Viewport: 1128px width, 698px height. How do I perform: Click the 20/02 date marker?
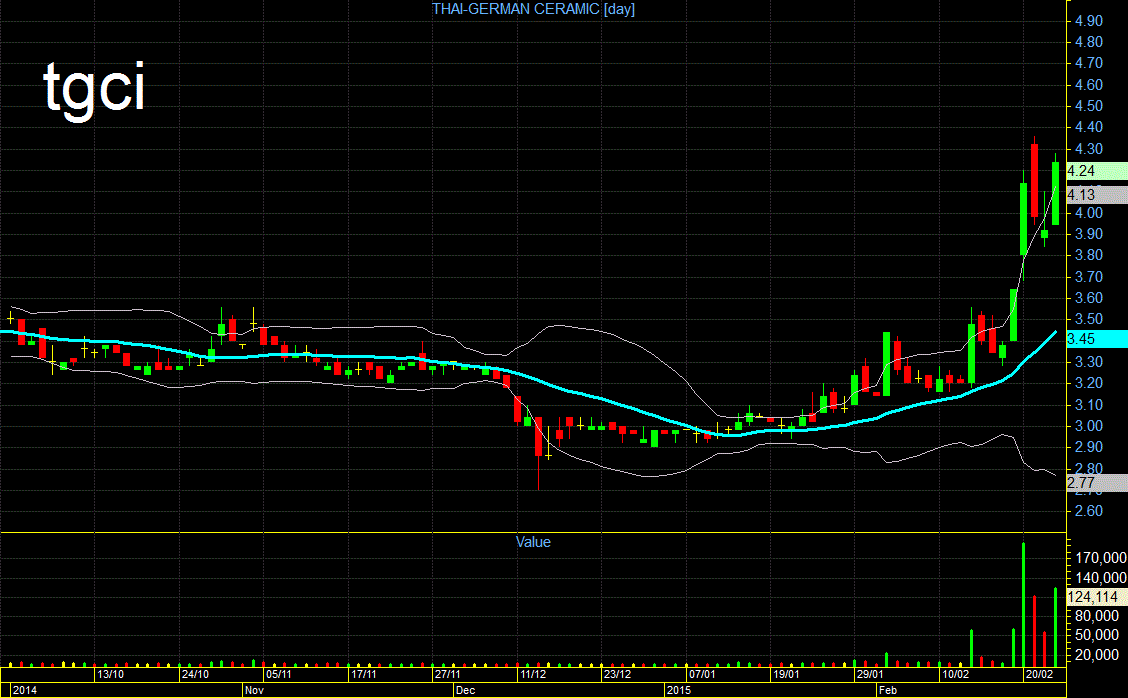(1040, 674)
